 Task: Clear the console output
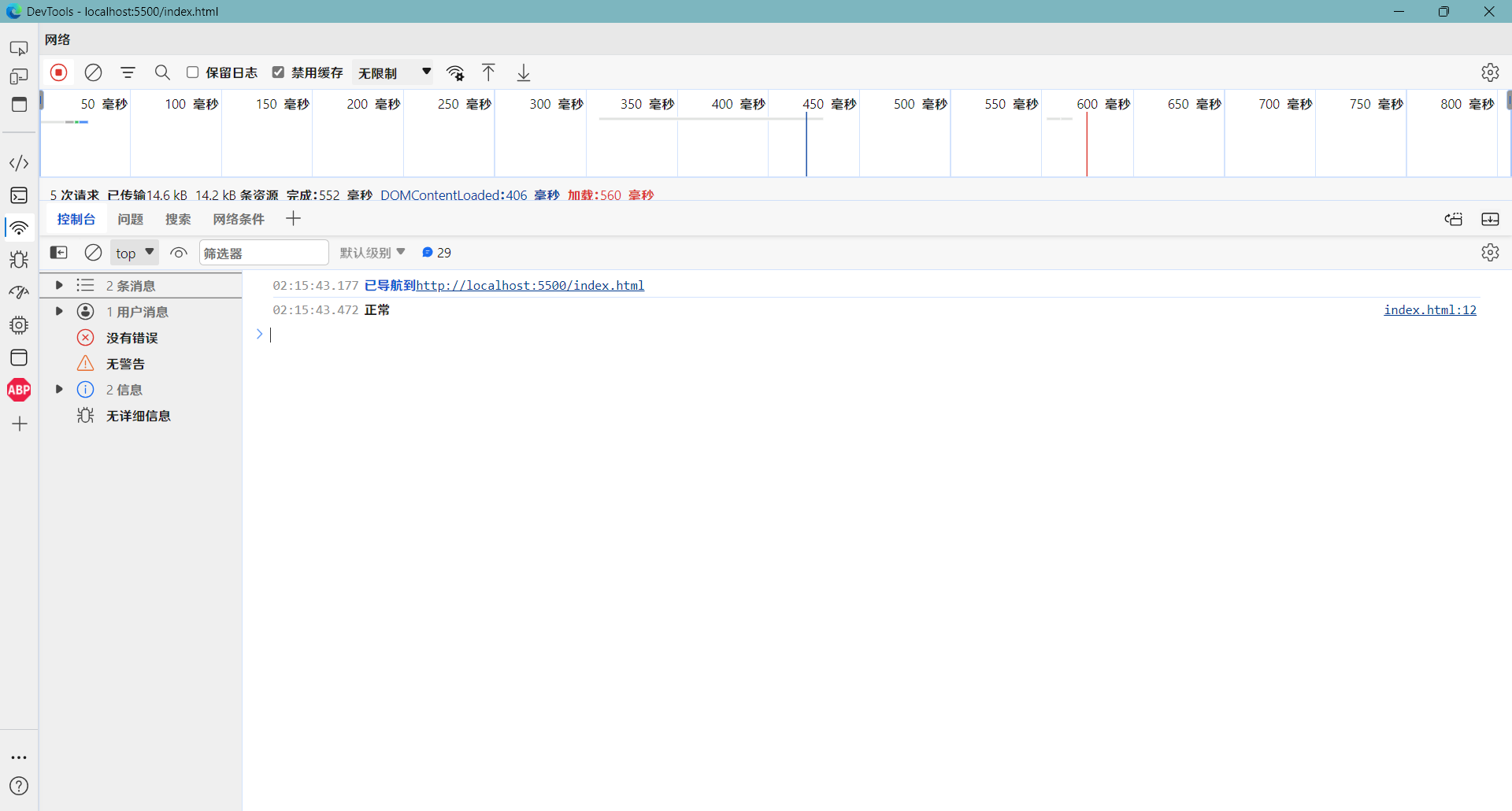[x=93, y=253]
